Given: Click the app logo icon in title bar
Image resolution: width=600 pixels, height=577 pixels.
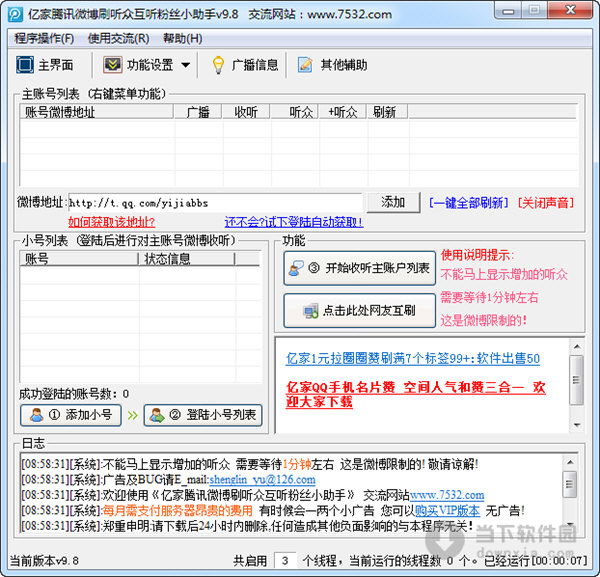Looking at the screenshot, I should coord(16,15).
